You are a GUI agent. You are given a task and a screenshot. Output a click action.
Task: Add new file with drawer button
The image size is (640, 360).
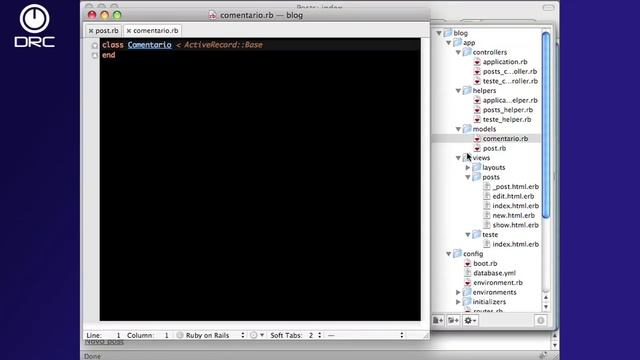coord(438,321)
